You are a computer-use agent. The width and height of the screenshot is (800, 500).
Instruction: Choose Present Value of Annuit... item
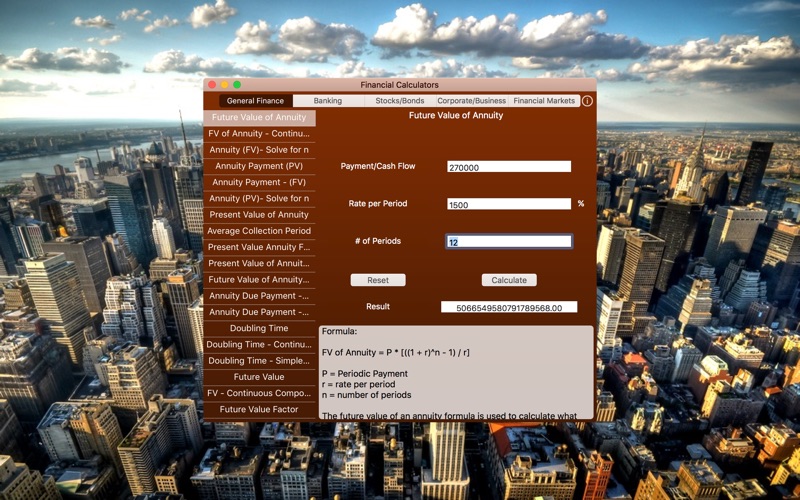(259, 263)
